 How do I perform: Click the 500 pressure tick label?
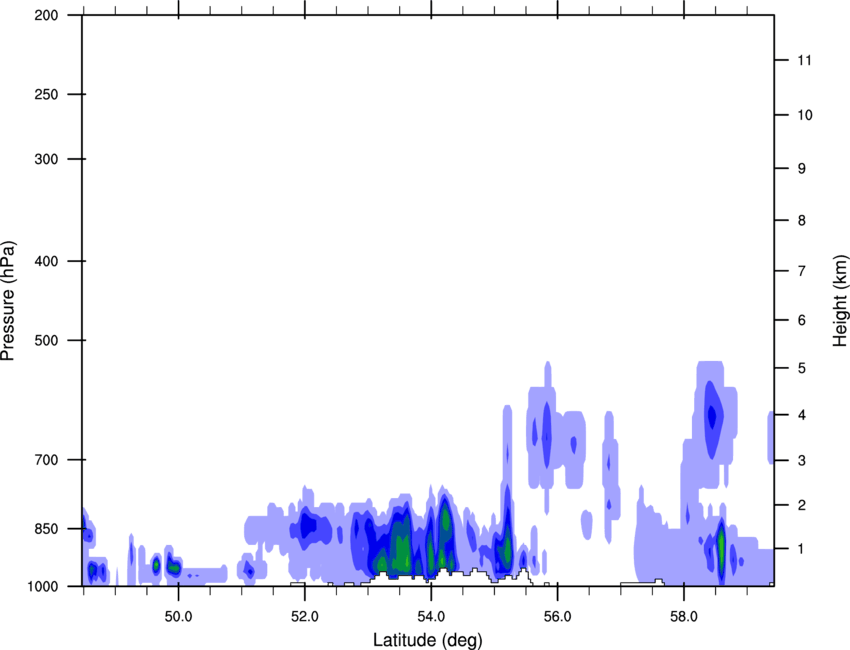[x=46, y=340]
